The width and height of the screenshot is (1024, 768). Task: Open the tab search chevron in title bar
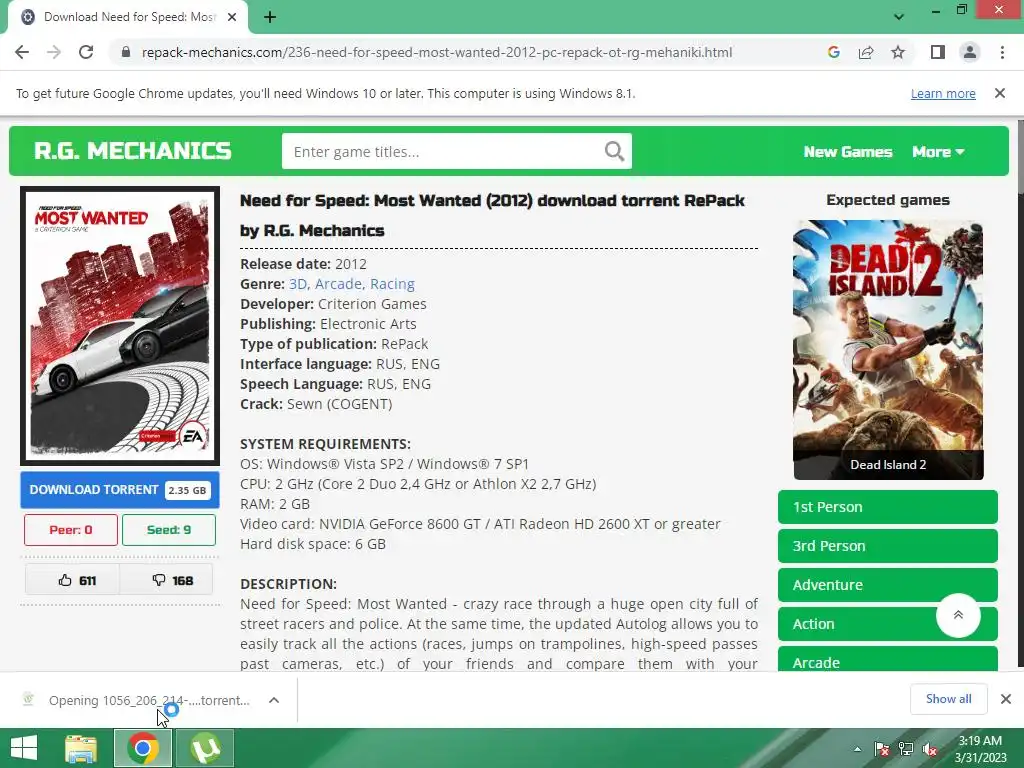pos(899,17)
